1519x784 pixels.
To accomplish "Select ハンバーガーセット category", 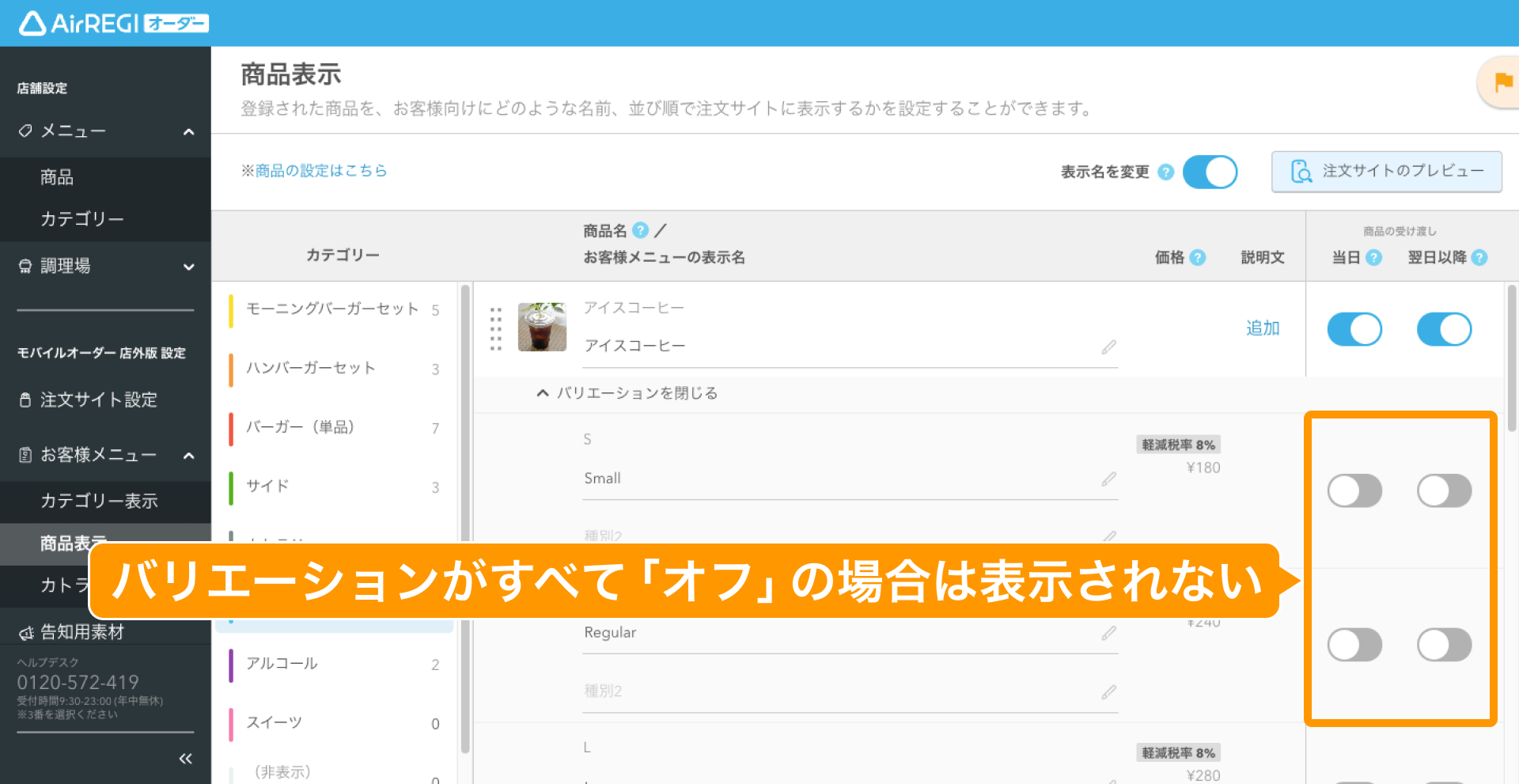I will pyautogui.click(x=335, y=369).
